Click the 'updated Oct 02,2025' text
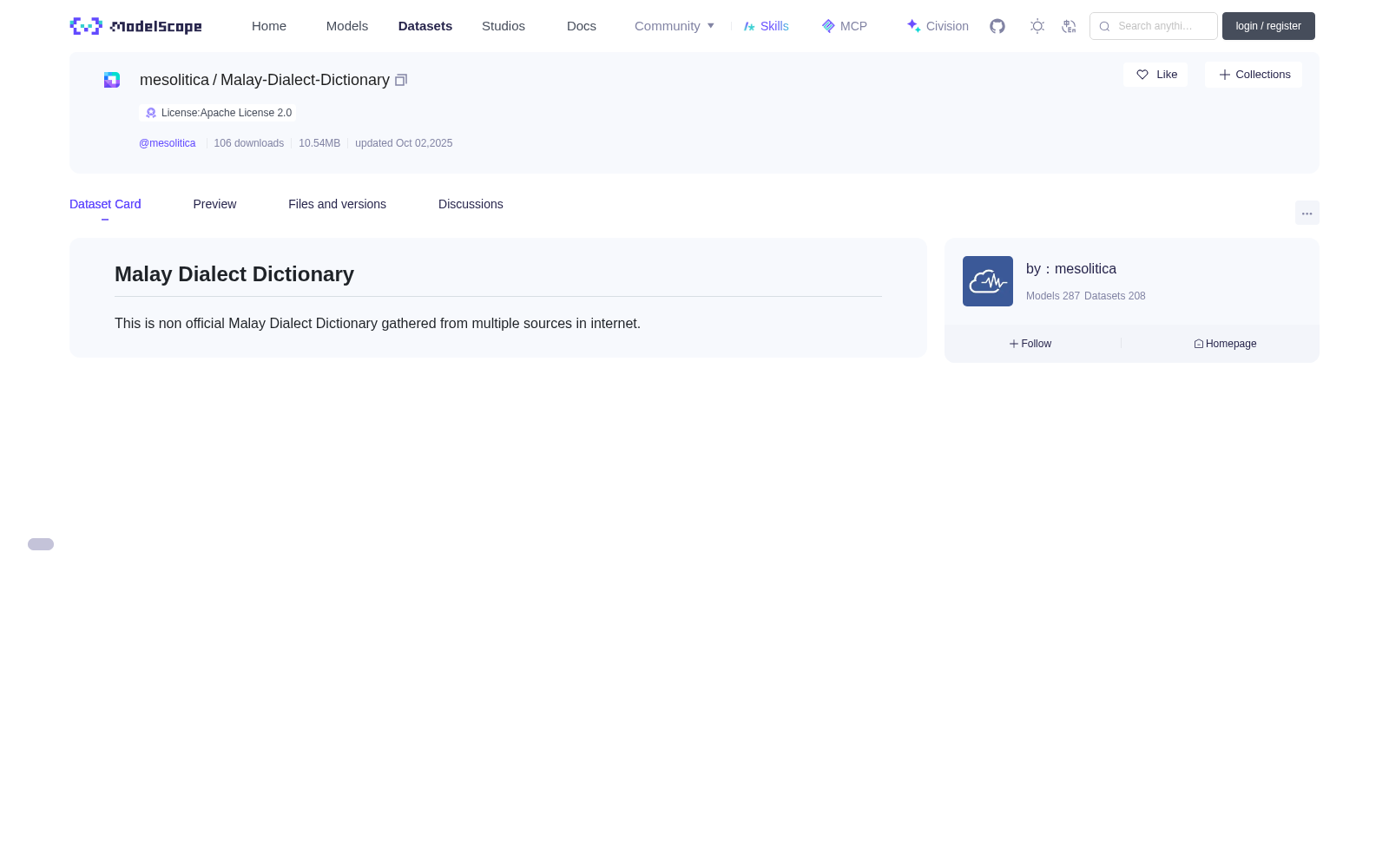The height and width of the screenshot is (868, 1389). point(404,143)
